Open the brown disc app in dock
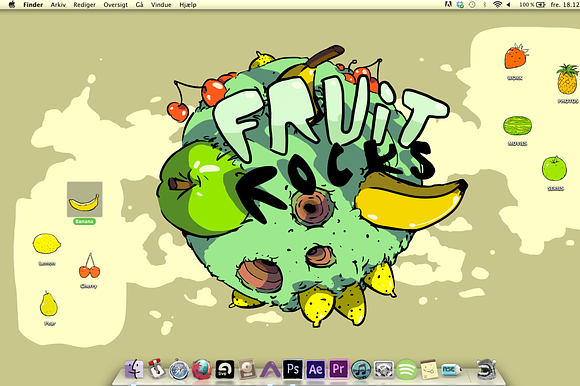The image size is (580, 386). tap(247, 369)
